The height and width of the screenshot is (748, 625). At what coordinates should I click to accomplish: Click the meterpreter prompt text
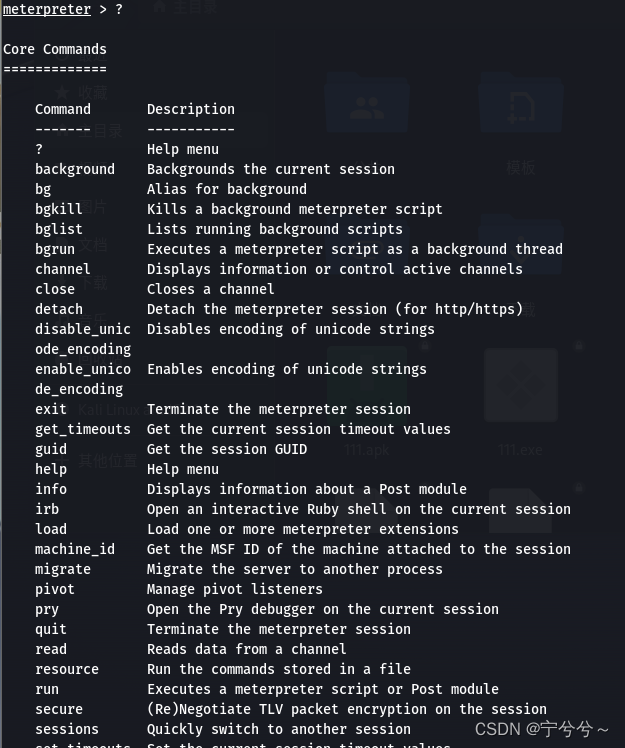point(46,9)
